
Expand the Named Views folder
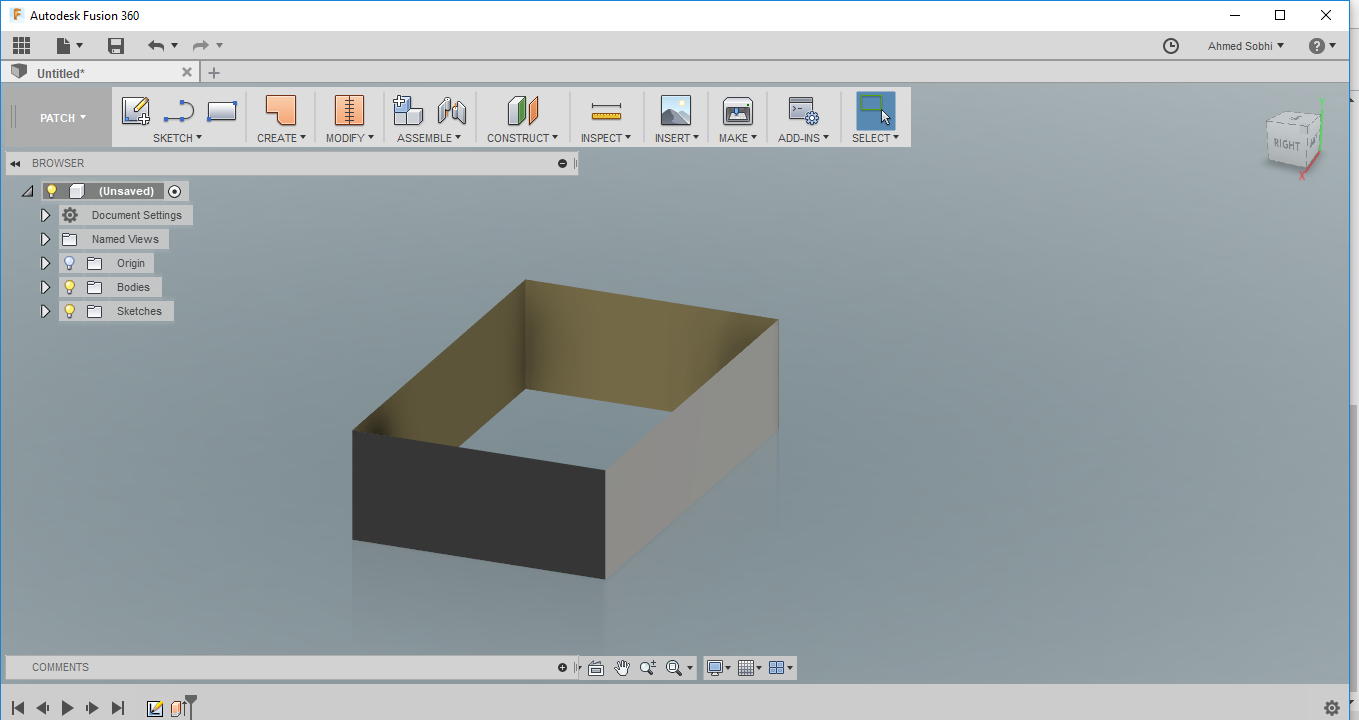tap(45, 239)
